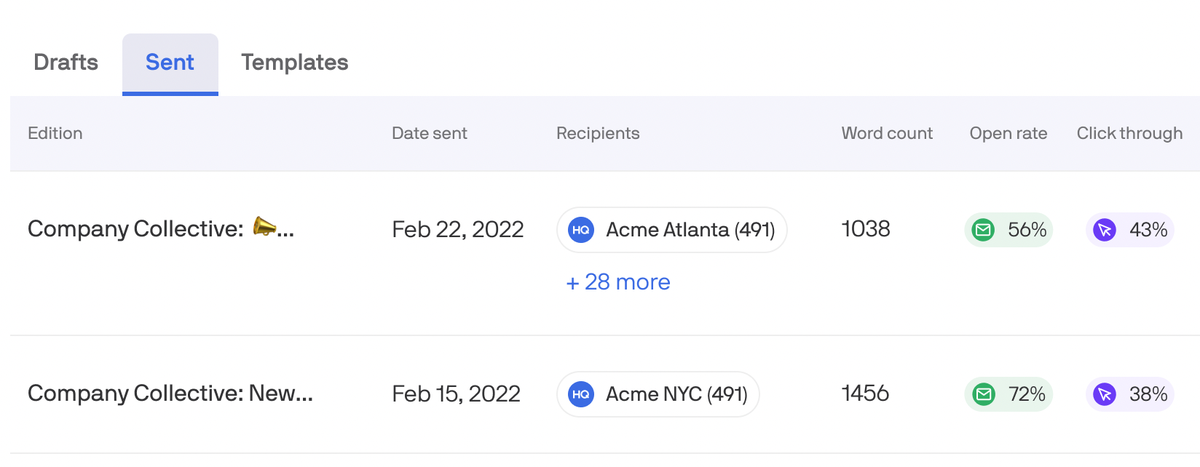Switch to the Drafts tab

click(66, 62)
